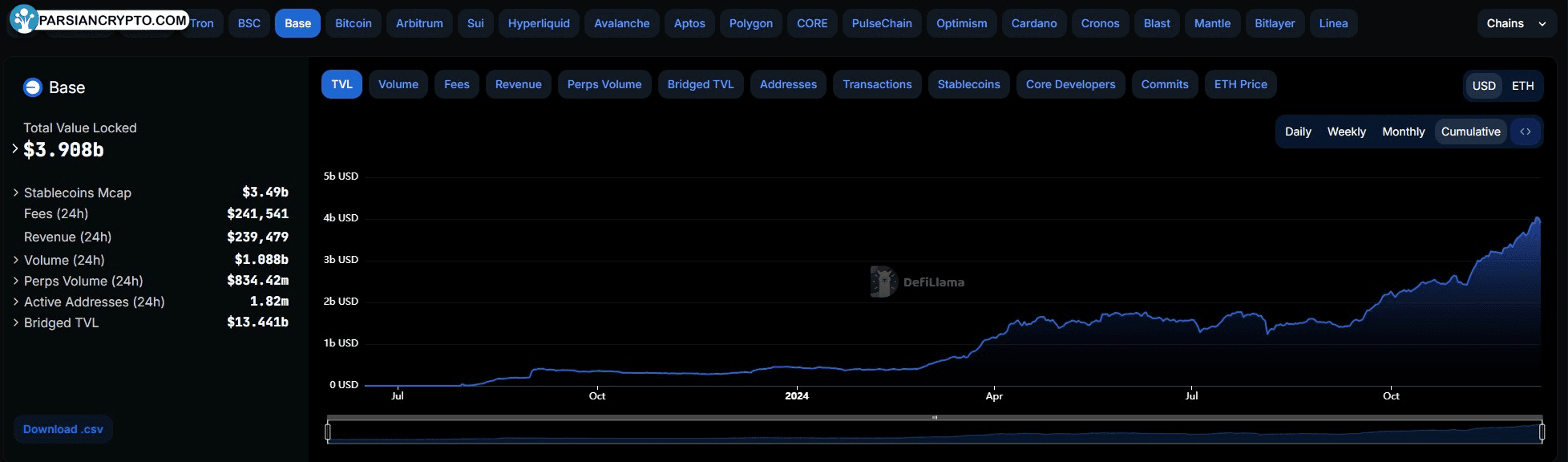Download the .csv file
Image resolution: width=1568 pixels, height=462 pixels.
(x=63, y=429)
